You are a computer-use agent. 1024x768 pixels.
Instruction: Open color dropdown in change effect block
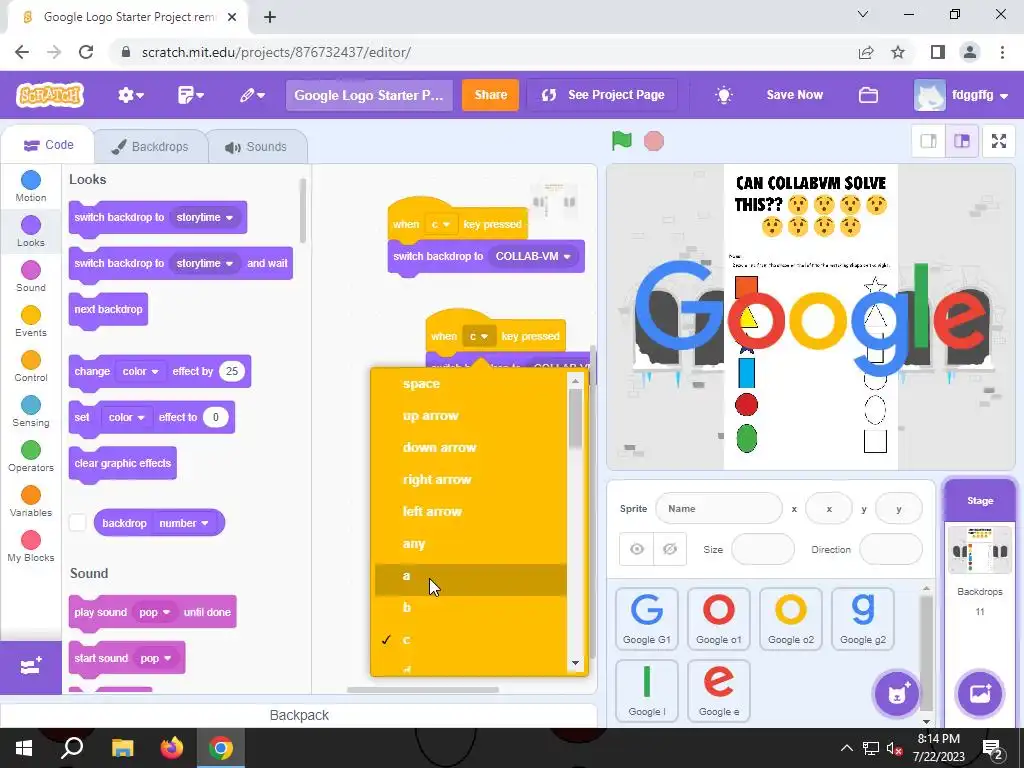click(x=140, y=371)
